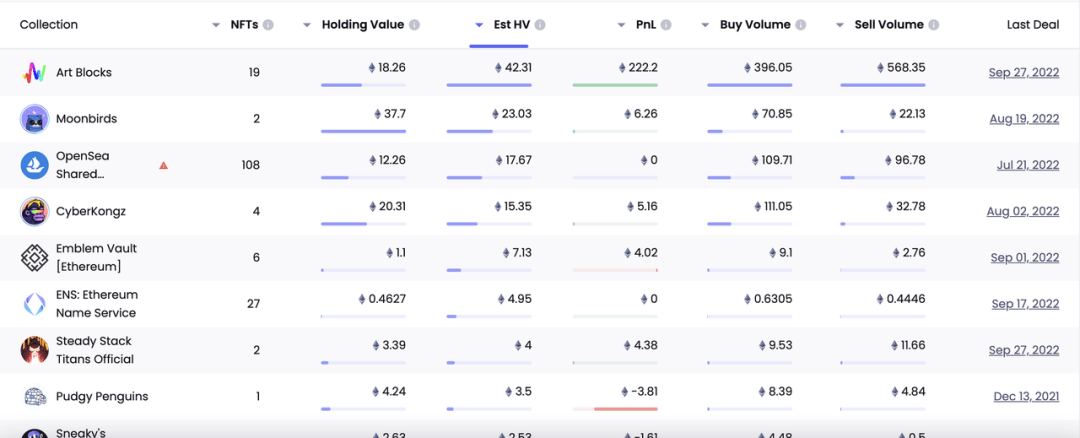
Task: Click the info icon beside Sell Volume
Action: click(933, 25)
